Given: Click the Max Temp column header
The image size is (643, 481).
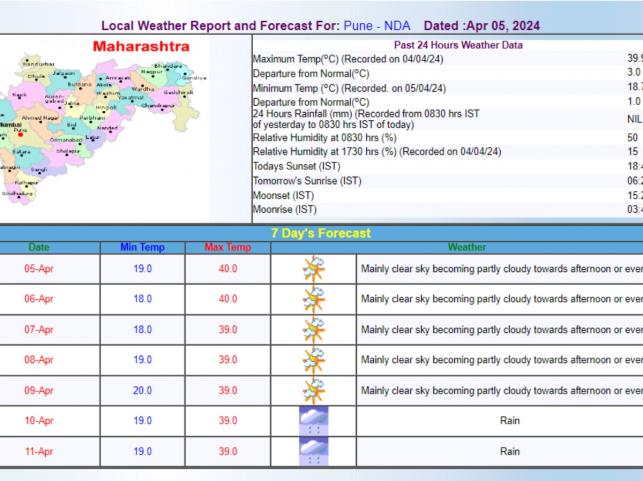Looking at the screenshot, I should pos(227,247).
